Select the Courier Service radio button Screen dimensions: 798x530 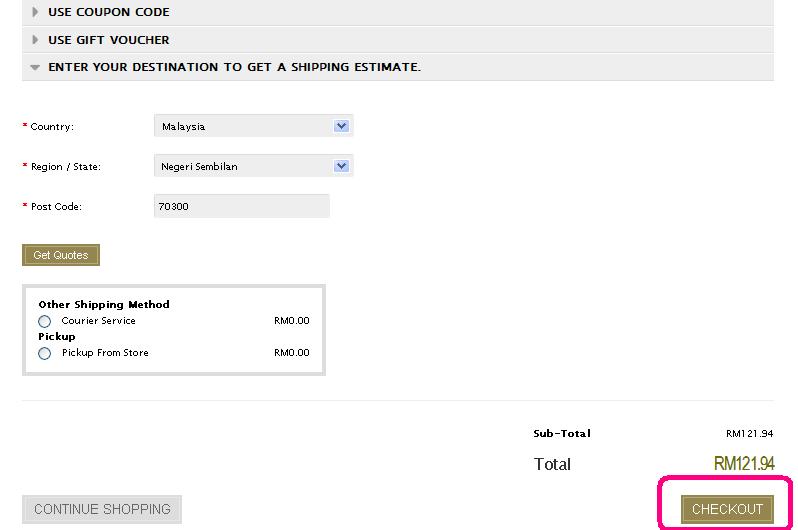click(45, 322)
